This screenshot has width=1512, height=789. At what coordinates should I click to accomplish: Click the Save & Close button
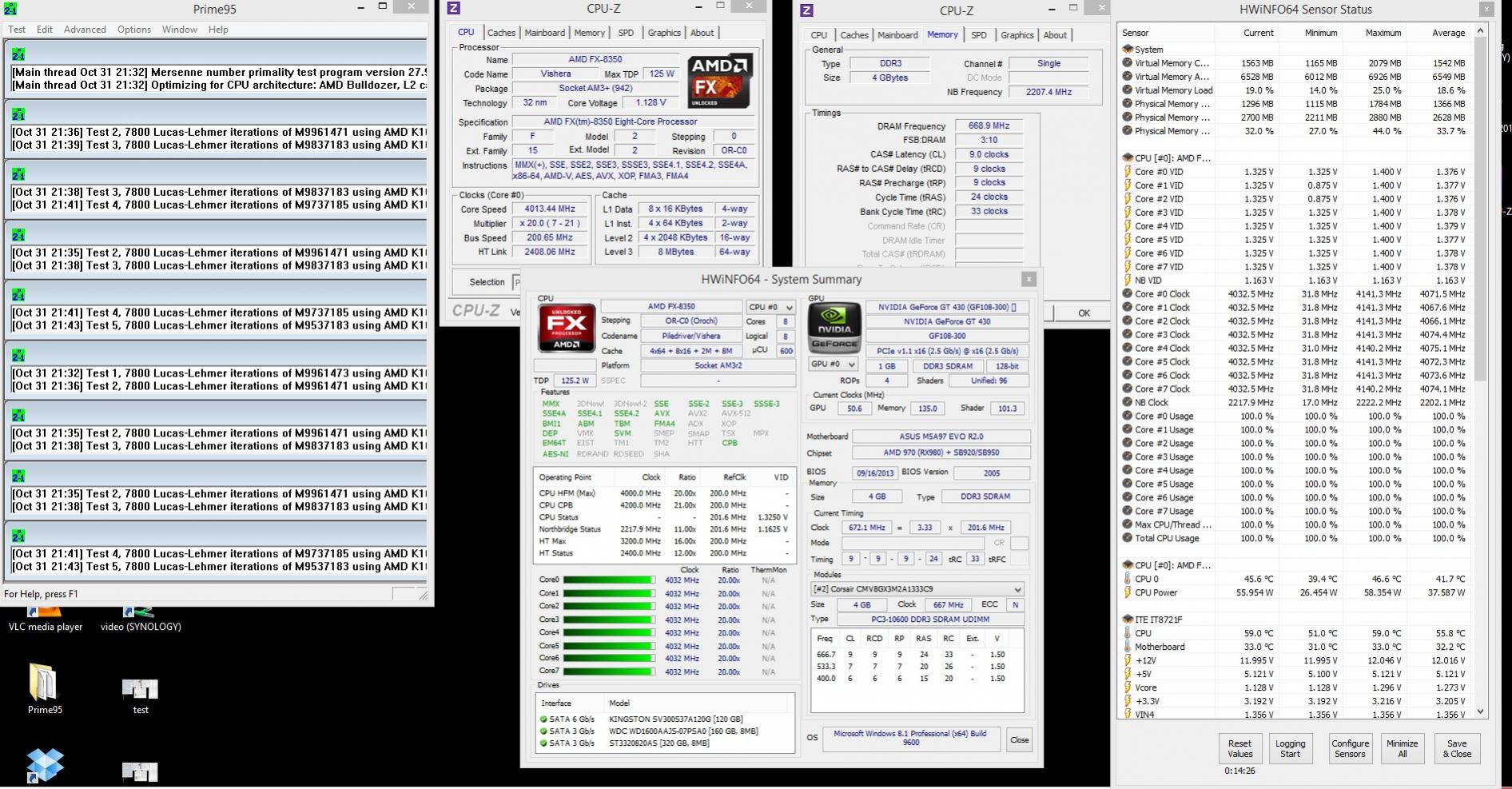point(1457,748)
